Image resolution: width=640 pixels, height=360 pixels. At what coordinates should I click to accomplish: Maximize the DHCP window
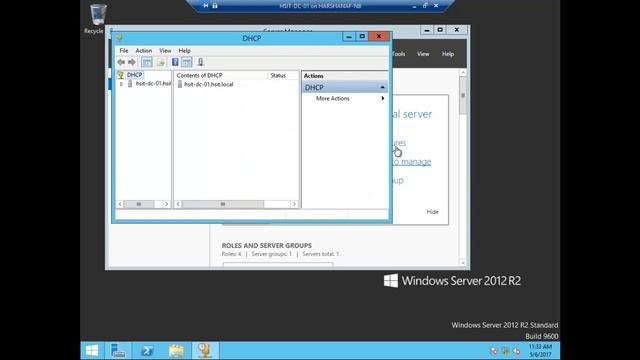pyautogui.click(x=362, y=37)
